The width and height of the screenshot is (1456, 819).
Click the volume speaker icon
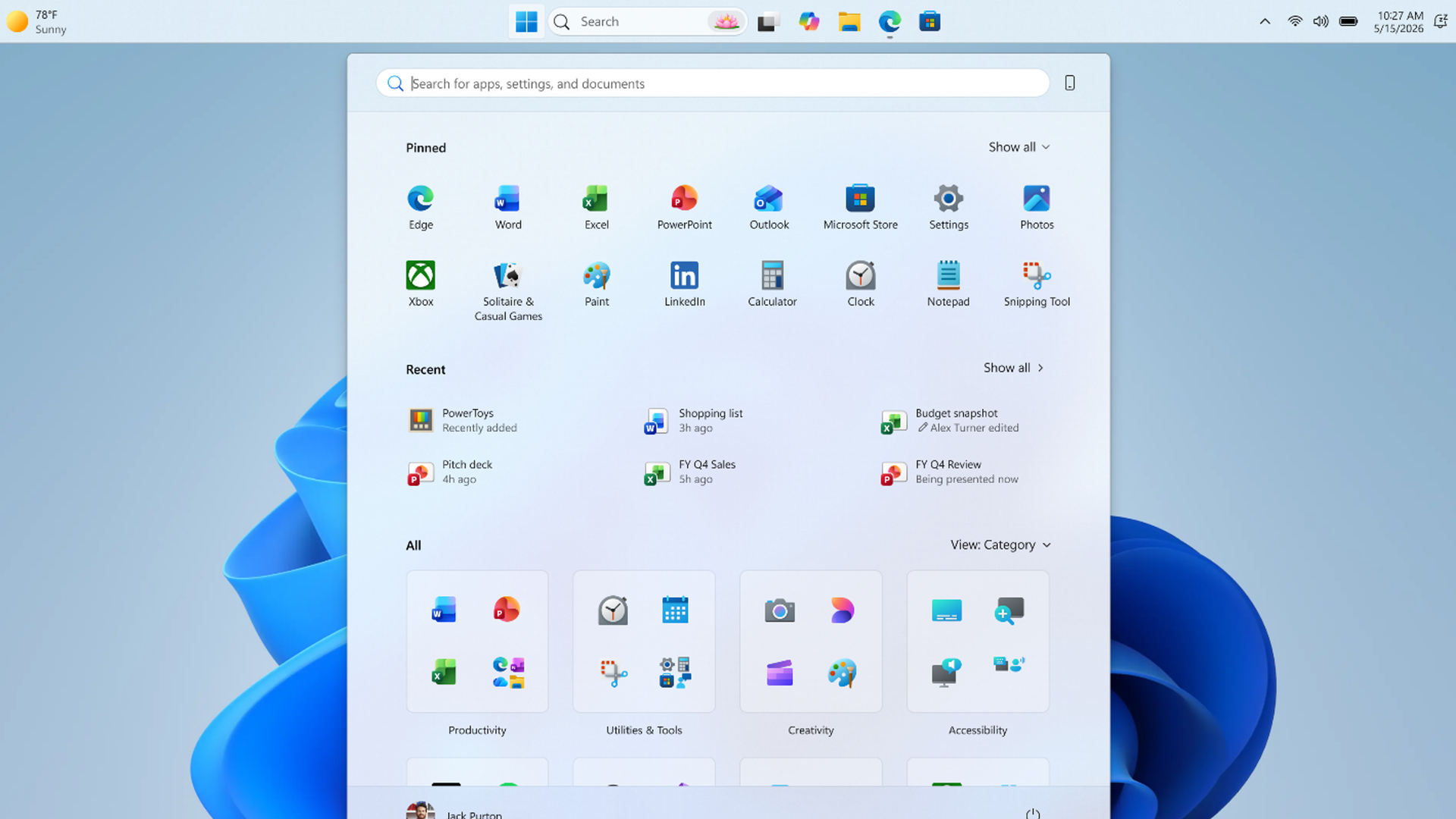(x=1321, y=21)
